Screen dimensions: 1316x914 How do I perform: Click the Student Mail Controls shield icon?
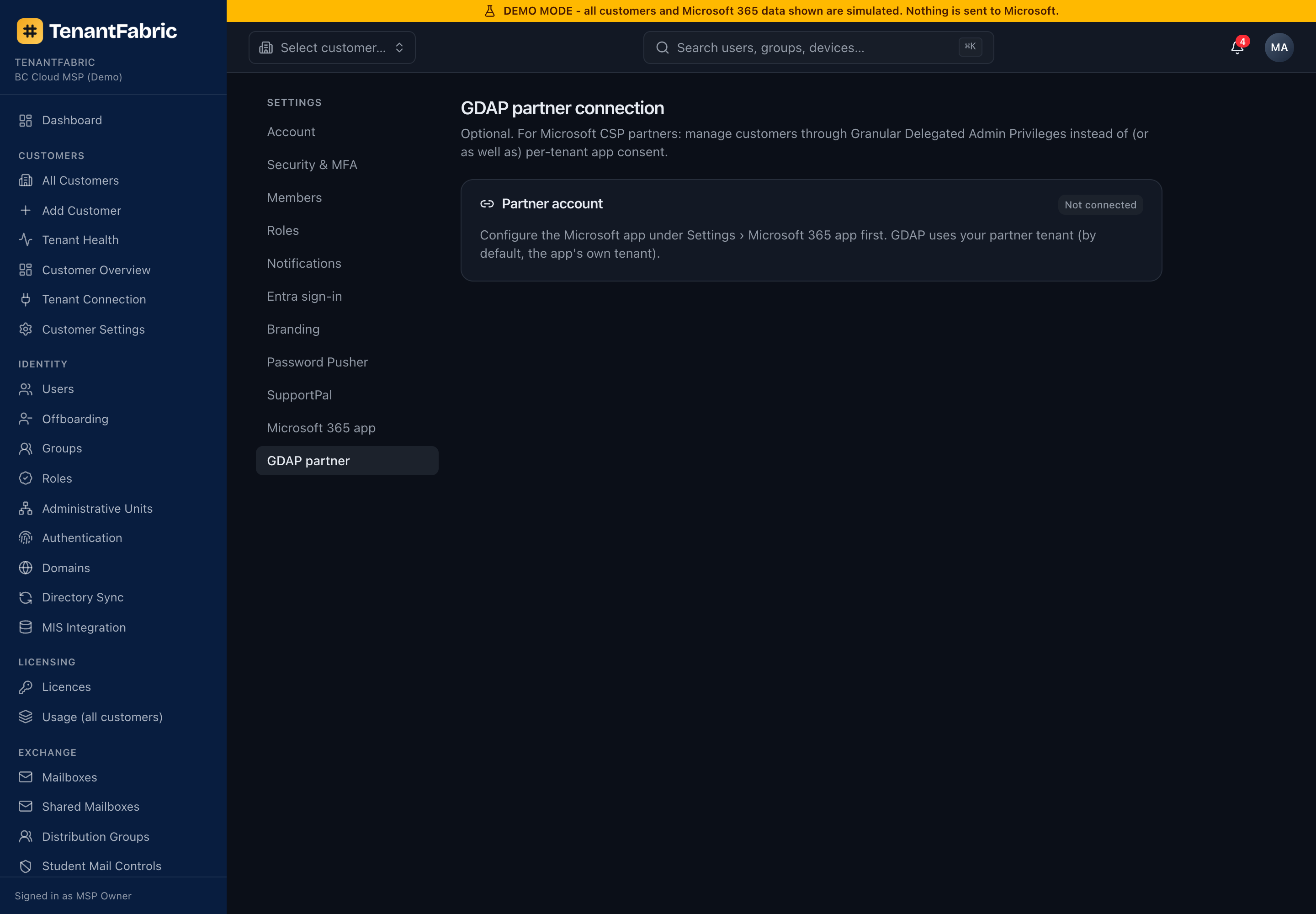click(25, 866)
